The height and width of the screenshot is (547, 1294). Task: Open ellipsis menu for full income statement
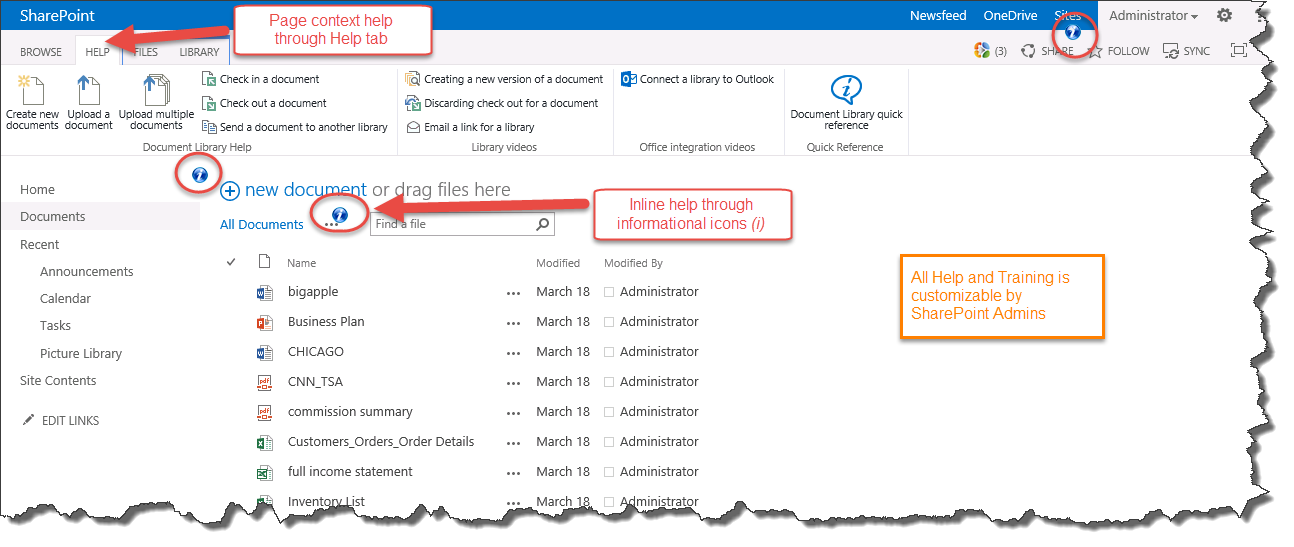[x=514, y=473]
